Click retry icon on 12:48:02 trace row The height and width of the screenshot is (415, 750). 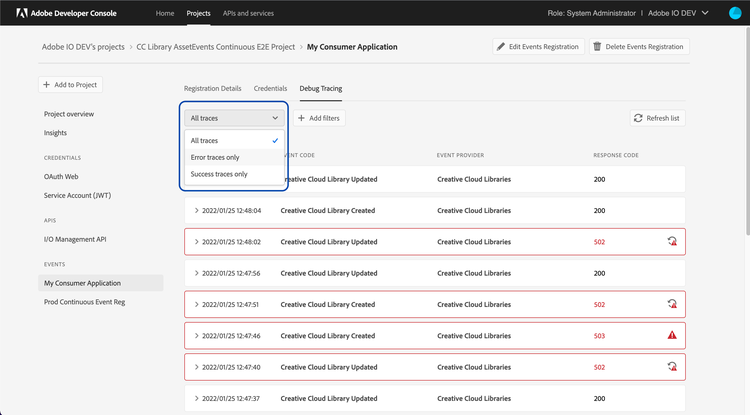[673, 241]
